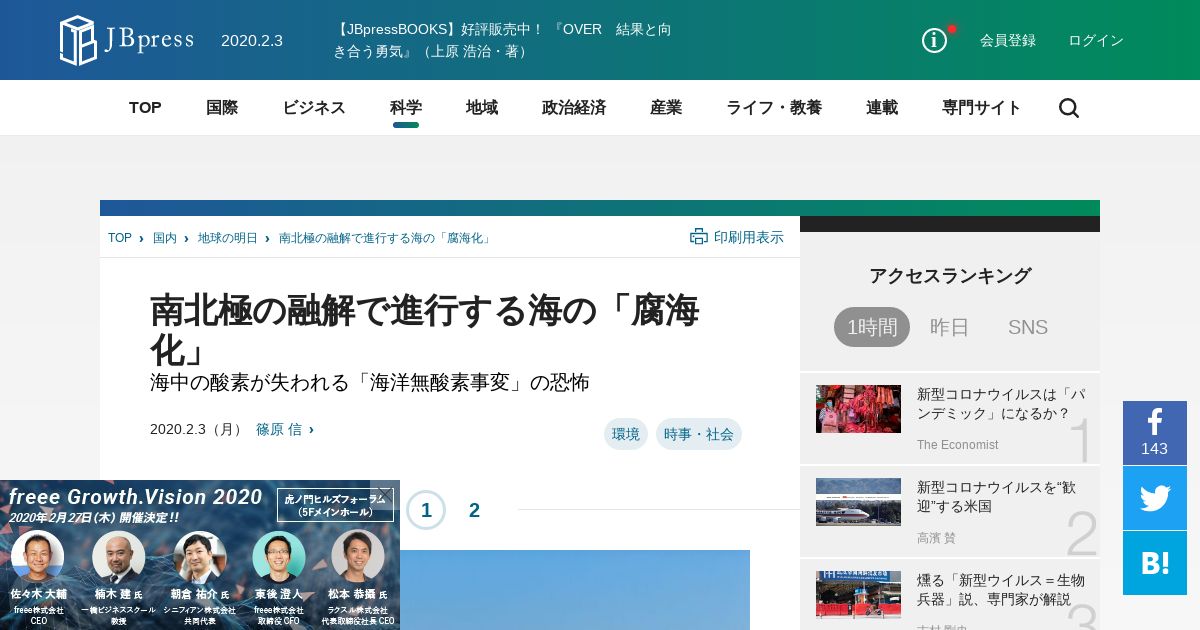Click the first ranking article thumbnail
This screenshot has height=630, width=1200.
[x=858, y=409]
